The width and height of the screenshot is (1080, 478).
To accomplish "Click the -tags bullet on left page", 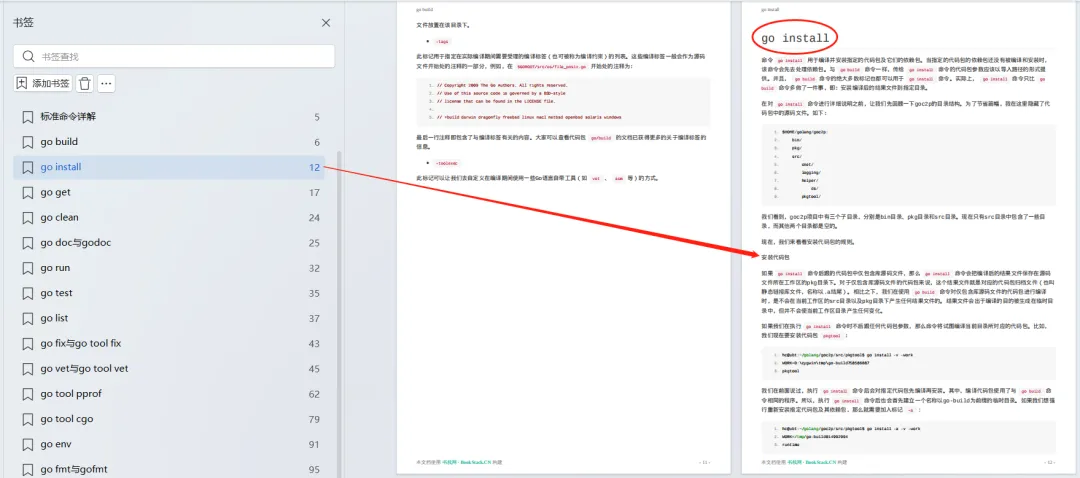I will coord(442,41).
